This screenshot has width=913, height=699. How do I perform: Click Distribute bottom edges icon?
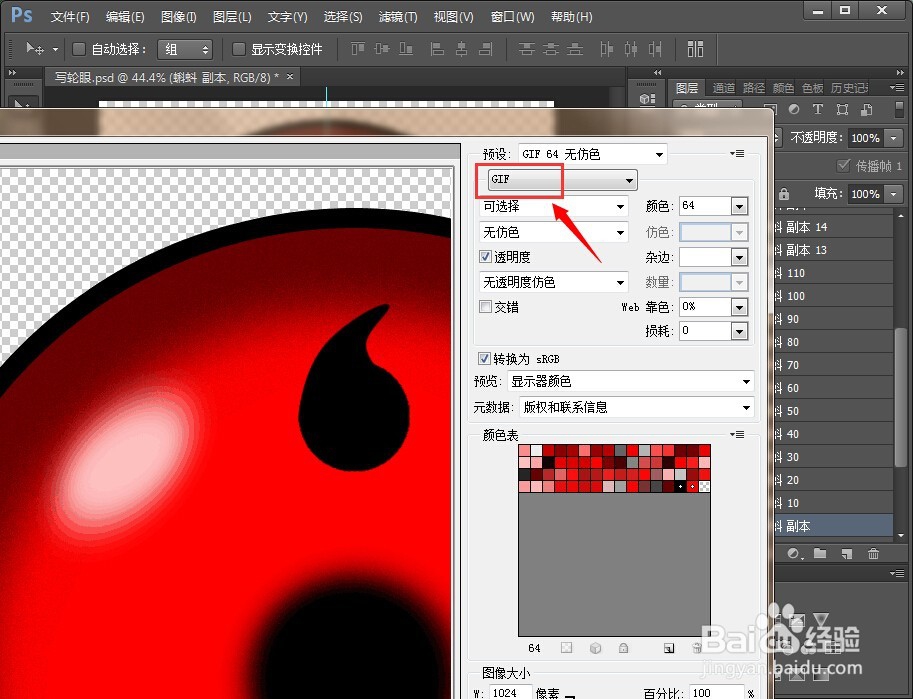[x=575, y=49]
